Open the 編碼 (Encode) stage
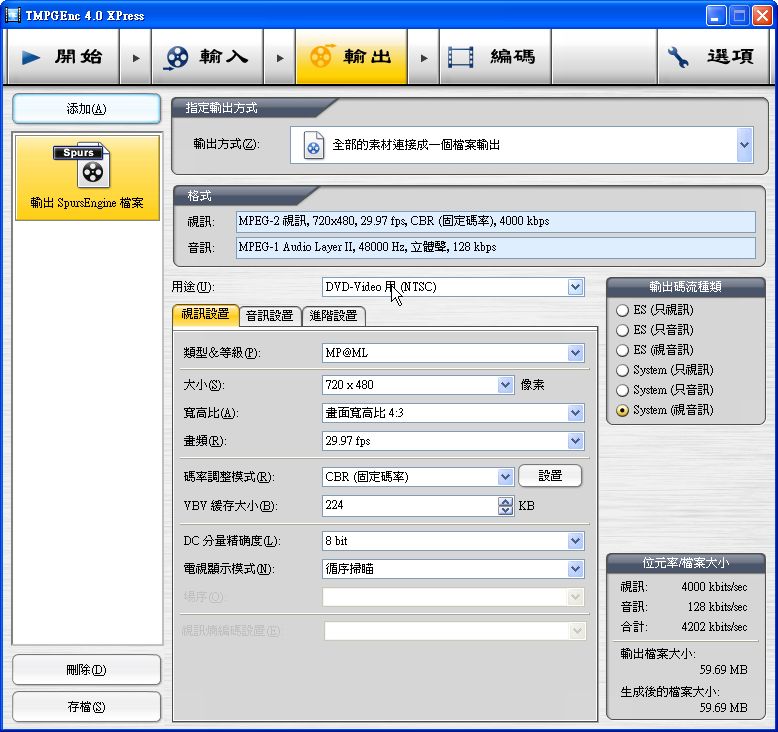778x732 pixels. click(495, 57)
